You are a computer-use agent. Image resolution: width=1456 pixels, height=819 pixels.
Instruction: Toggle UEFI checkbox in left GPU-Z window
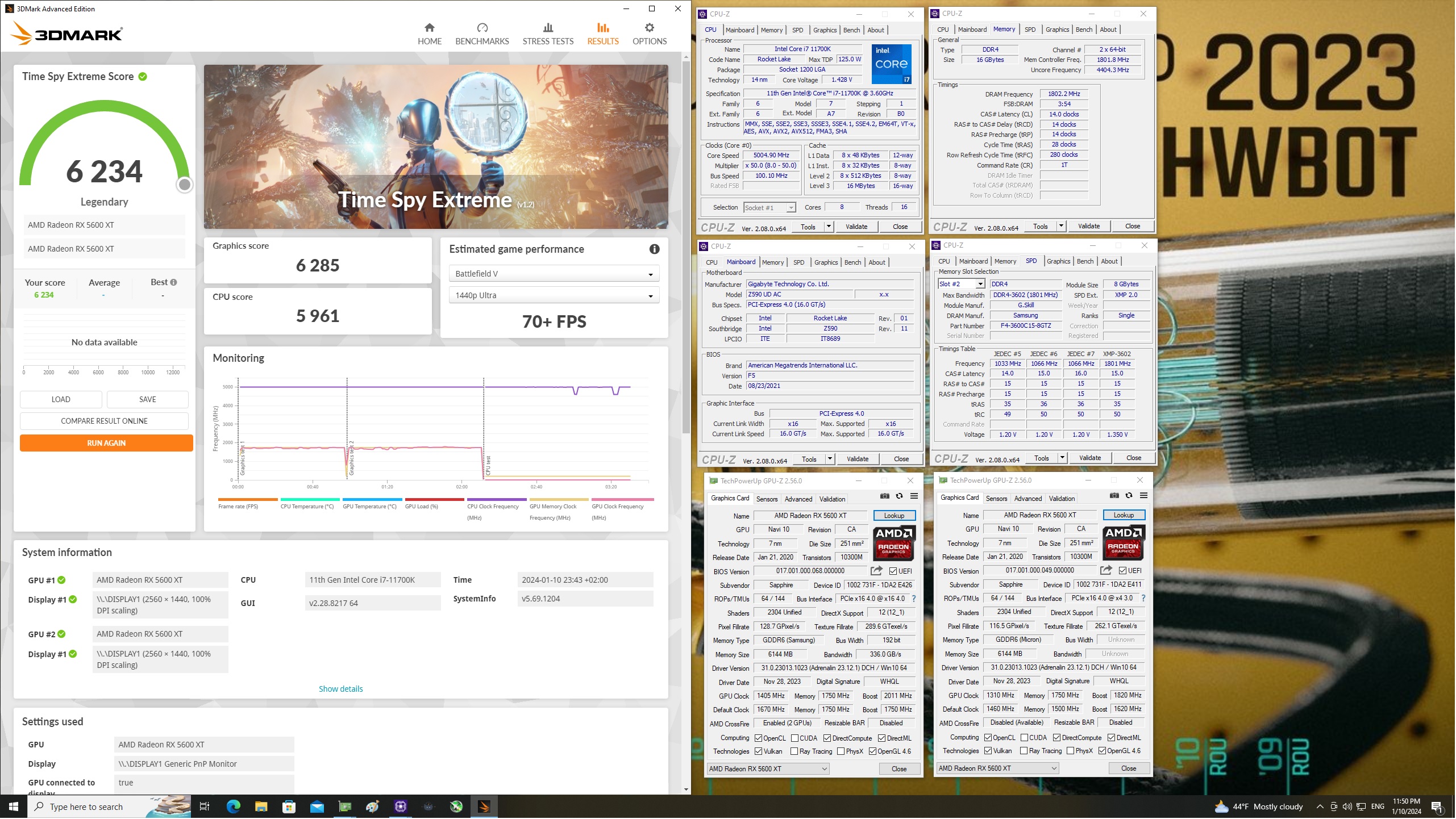pyautogui.click(x=893, y=571)
